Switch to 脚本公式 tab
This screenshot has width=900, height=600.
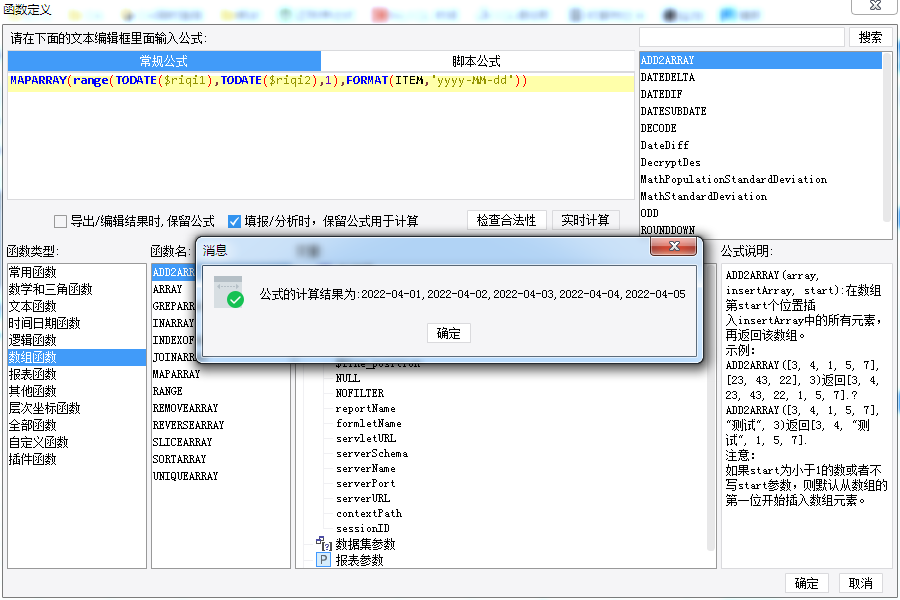tap(476, 61)
